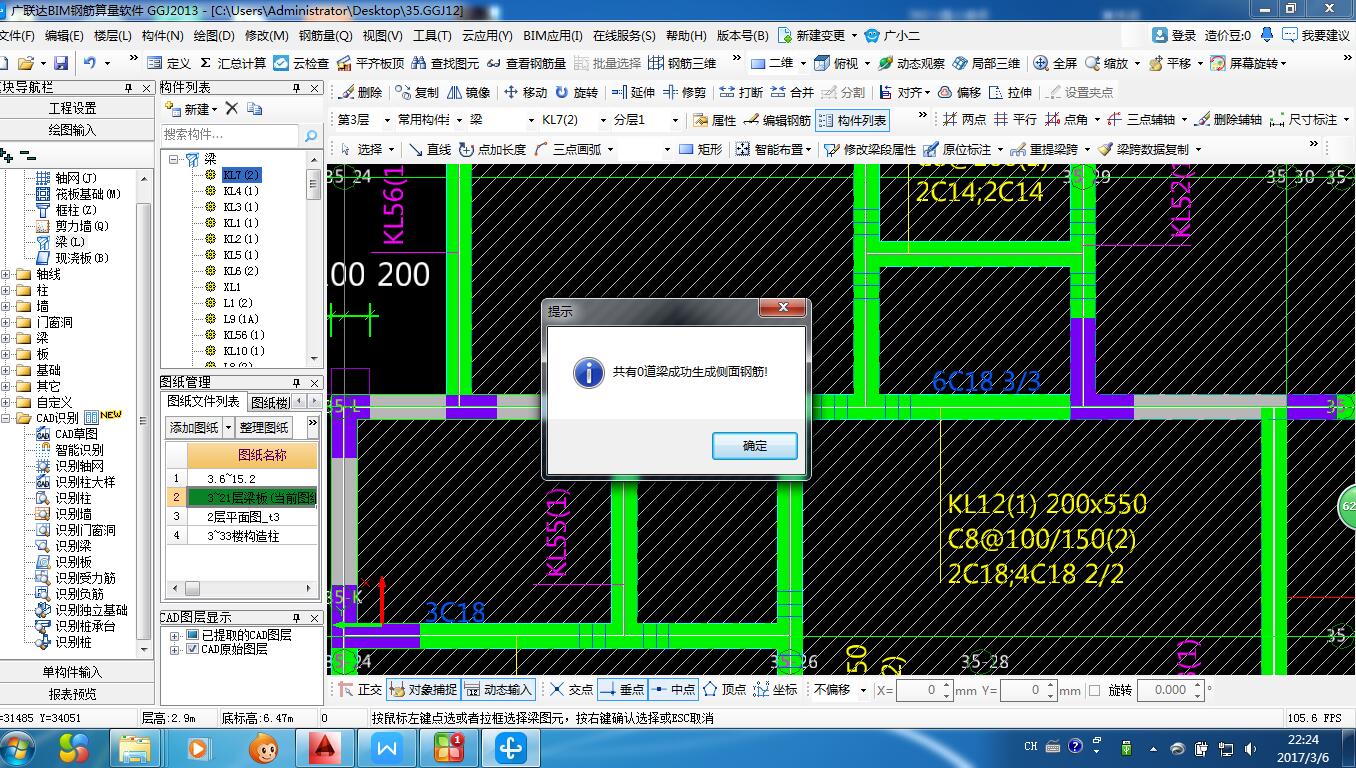Click the 全屏 fullscreen tool
The width and height of the screenshot is (1356, 768).
click(x=1055, y=63)
